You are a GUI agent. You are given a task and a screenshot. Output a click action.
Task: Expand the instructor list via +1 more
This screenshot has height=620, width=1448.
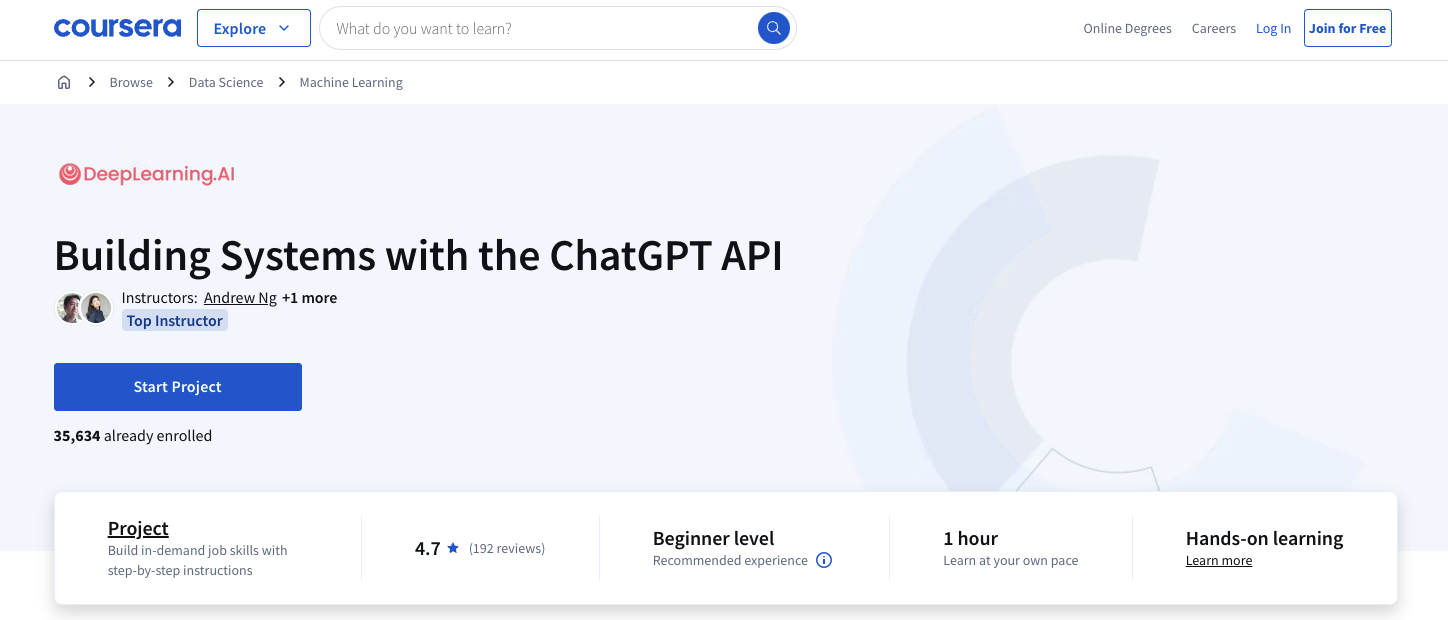coord(310,297)
